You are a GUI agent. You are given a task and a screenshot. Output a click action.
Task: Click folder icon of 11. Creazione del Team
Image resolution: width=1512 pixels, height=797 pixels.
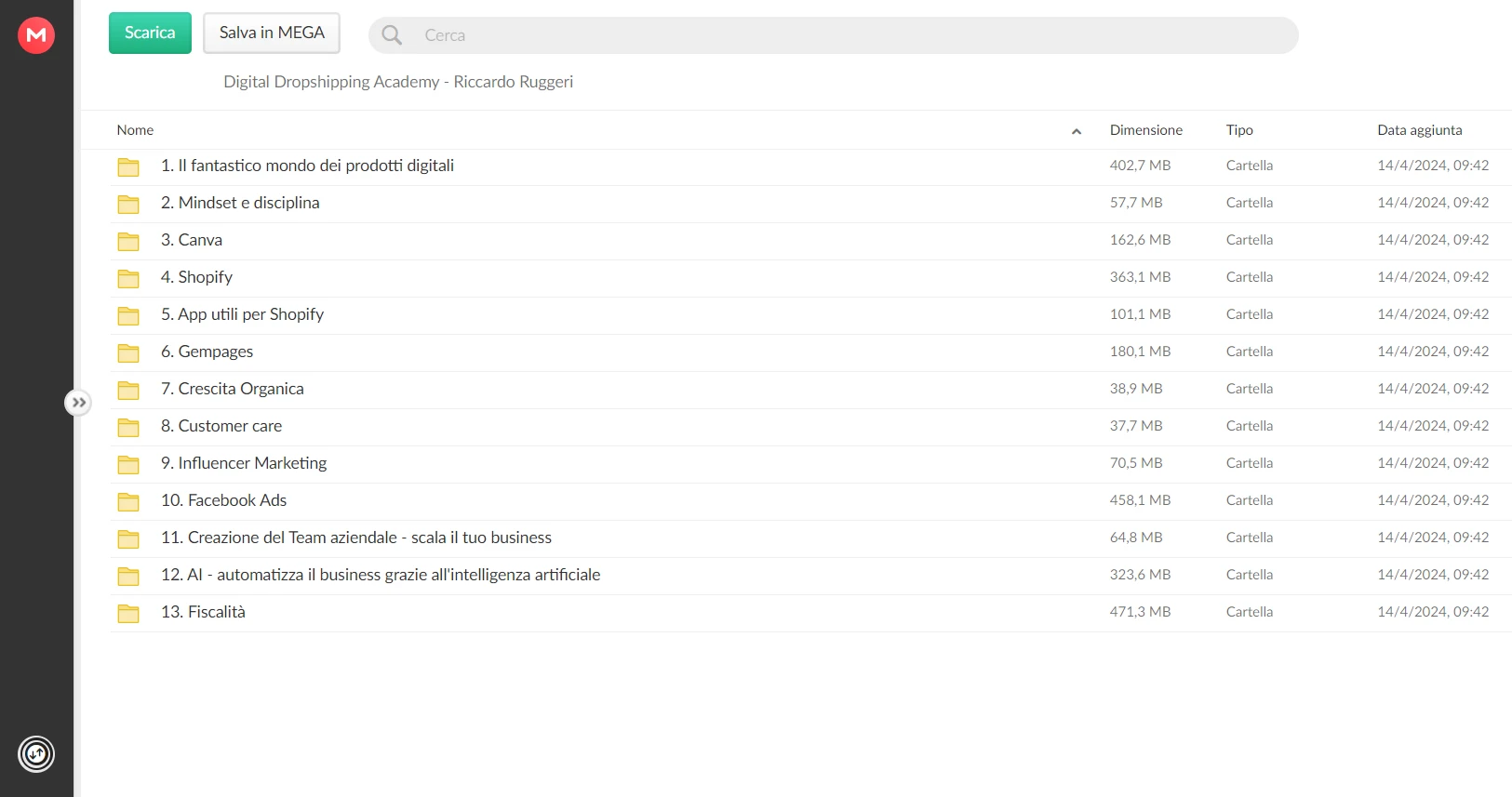coord(128,538)
